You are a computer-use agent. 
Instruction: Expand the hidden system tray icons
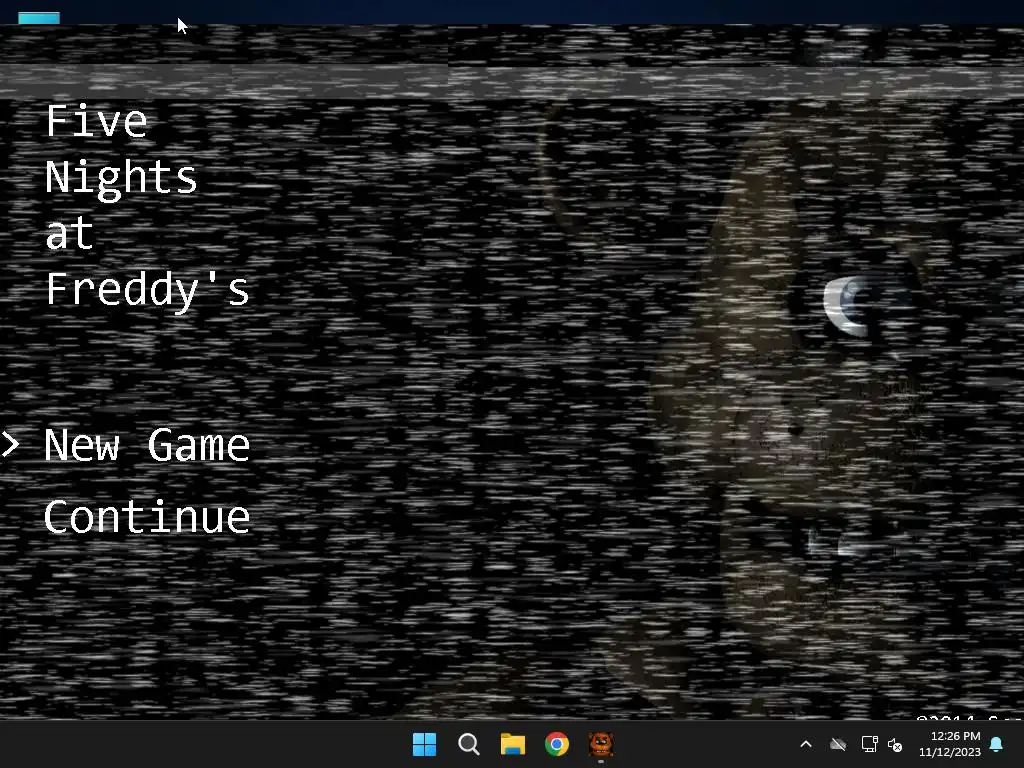coord(806,744)
